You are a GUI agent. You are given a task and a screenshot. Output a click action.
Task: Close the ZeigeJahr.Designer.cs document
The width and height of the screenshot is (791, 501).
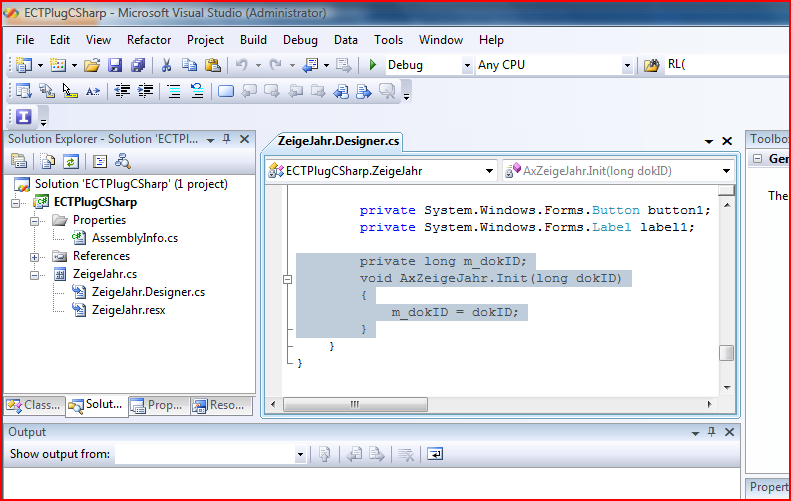pyautogui.click(x=727, y=141)
